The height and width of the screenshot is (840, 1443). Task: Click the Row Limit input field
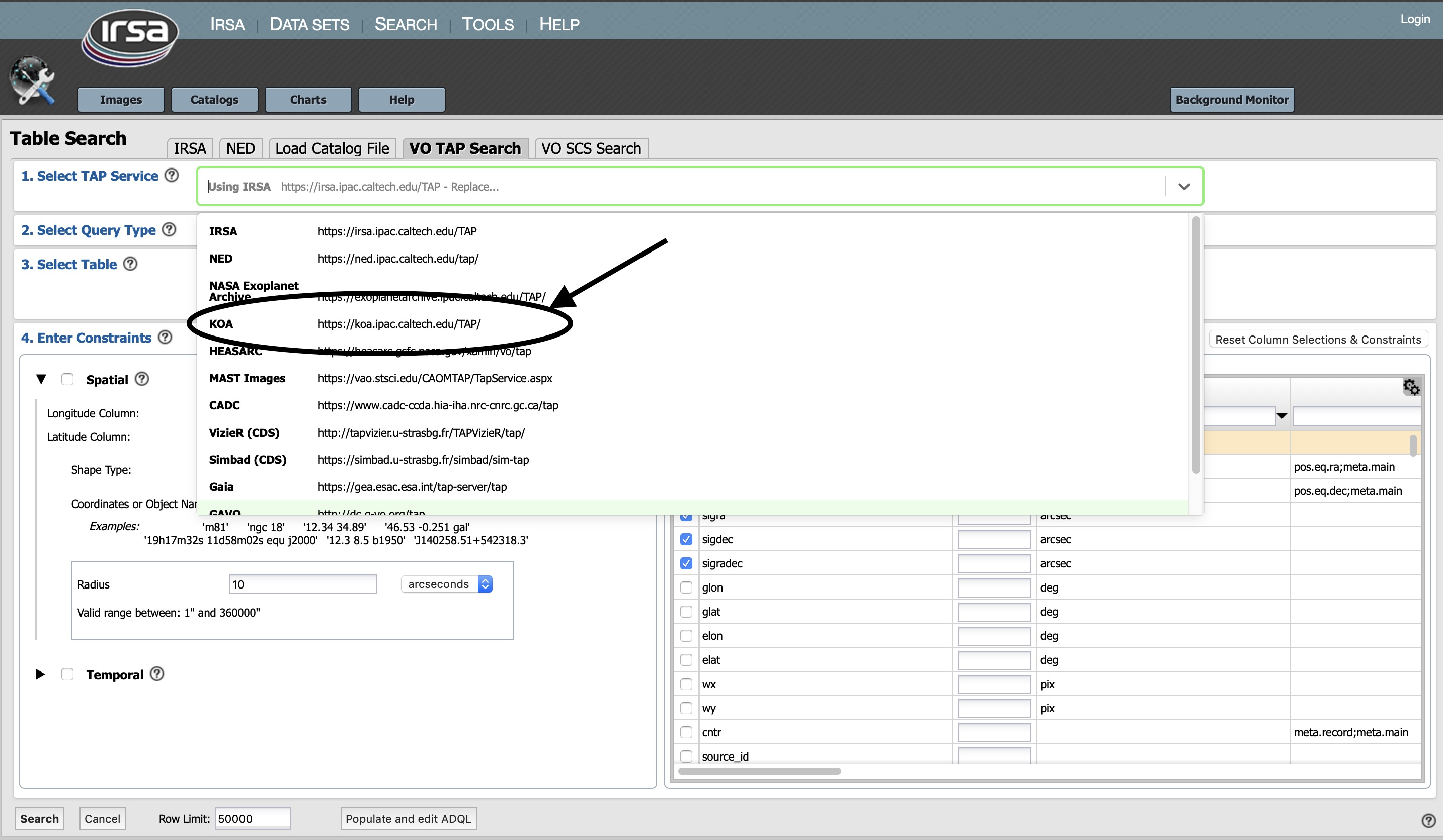click(x=253, y=819)
